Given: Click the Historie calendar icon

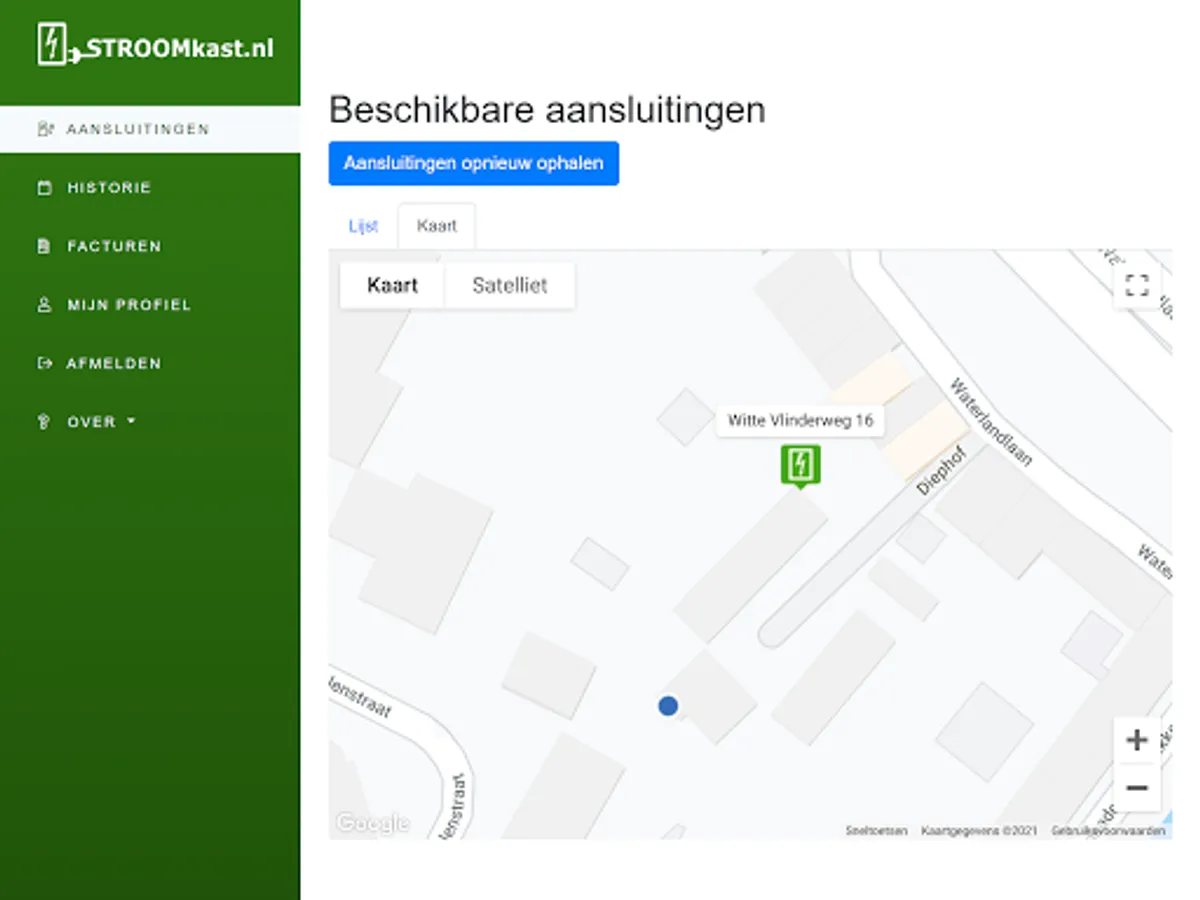Looking at the screenshot, I should 44,188.
